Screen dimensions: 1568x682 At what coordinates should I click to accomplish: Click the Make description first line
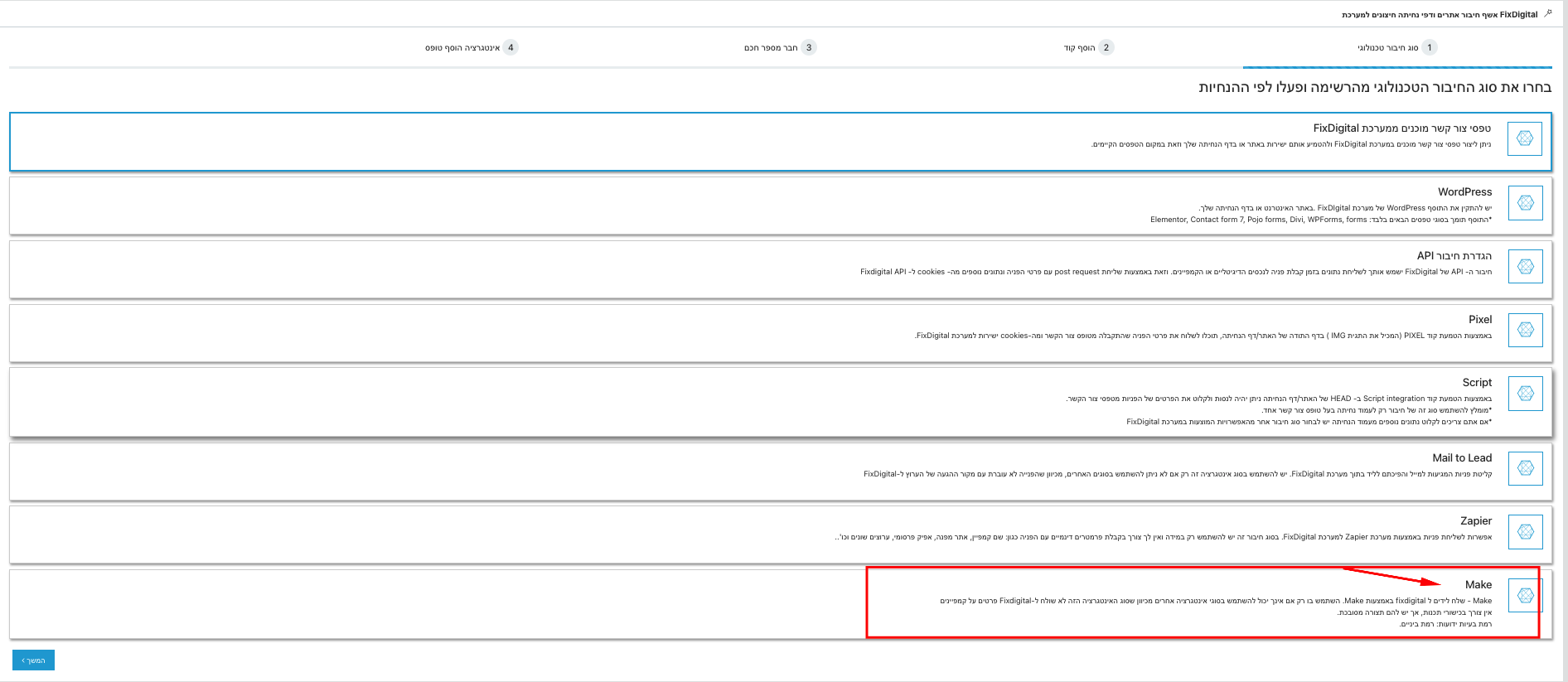click(1216, 601)
